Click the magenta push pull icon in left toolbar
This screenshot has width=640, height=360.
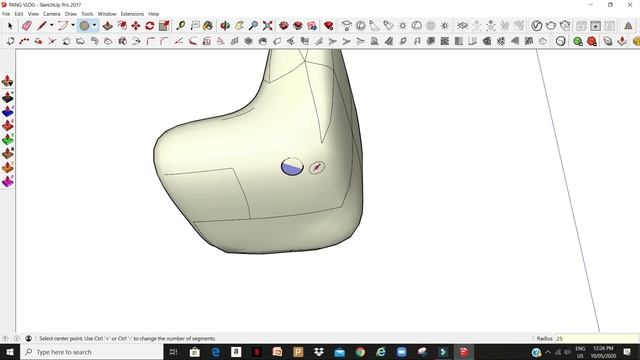click(x=7, y=182)
